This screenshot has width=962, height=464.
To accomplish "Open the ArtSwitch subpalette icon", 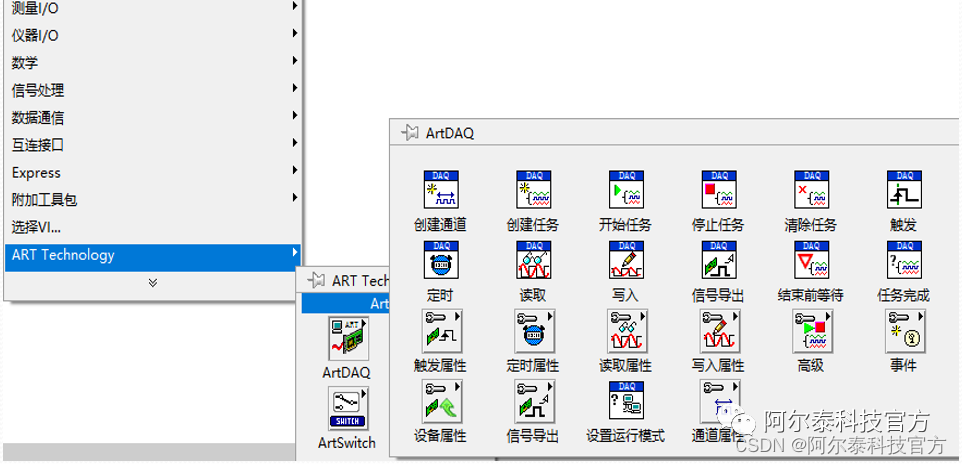I will pyautogui.click(x=348, y=408).
